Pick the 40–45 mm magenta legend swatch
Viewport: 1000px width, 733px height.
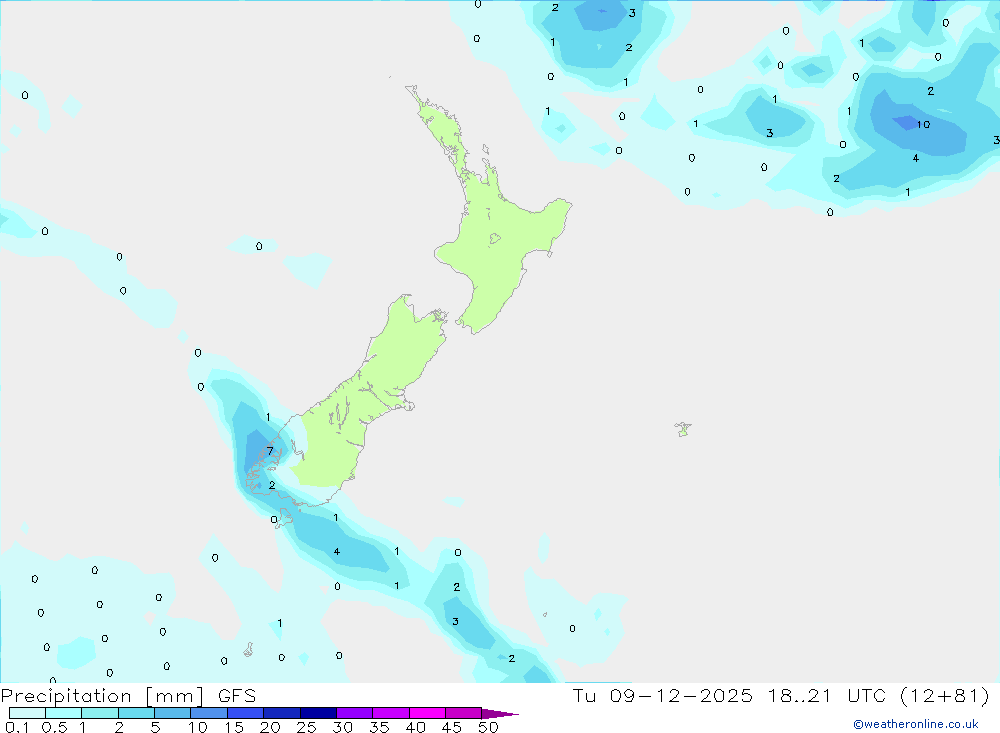pyautogui.click(x=427, y=713)
